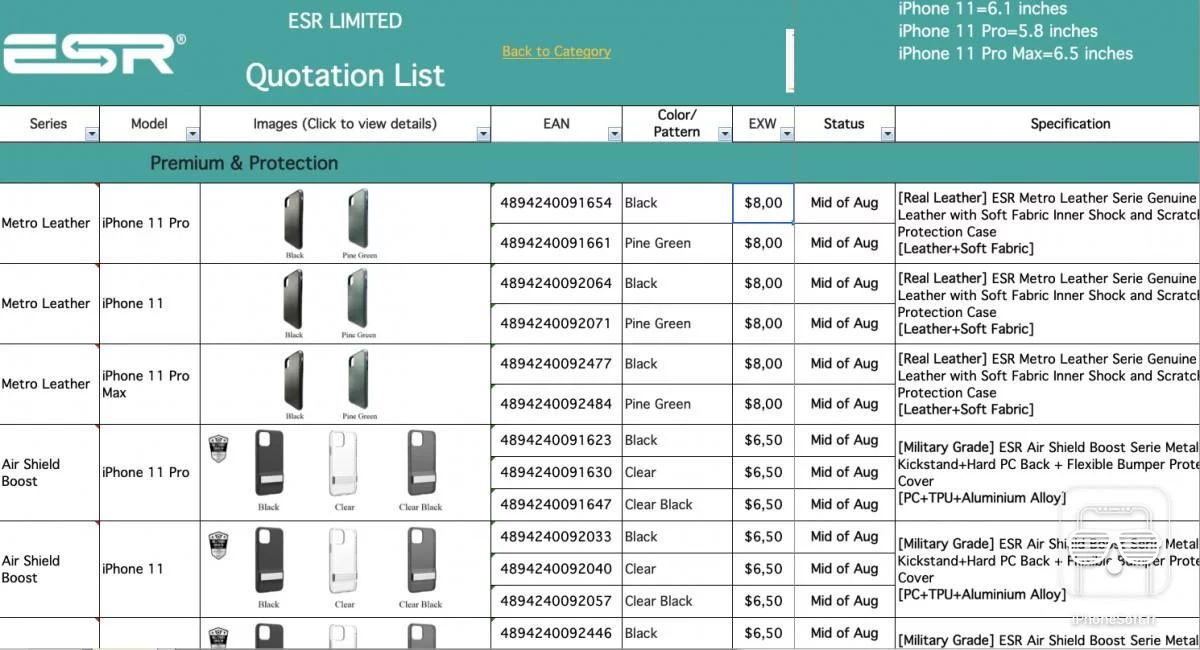Click military grade badge icon in iPhone 11 row
Image resolution: width=1200 pixels, height=650 pixels.
[x=218, y=544]
